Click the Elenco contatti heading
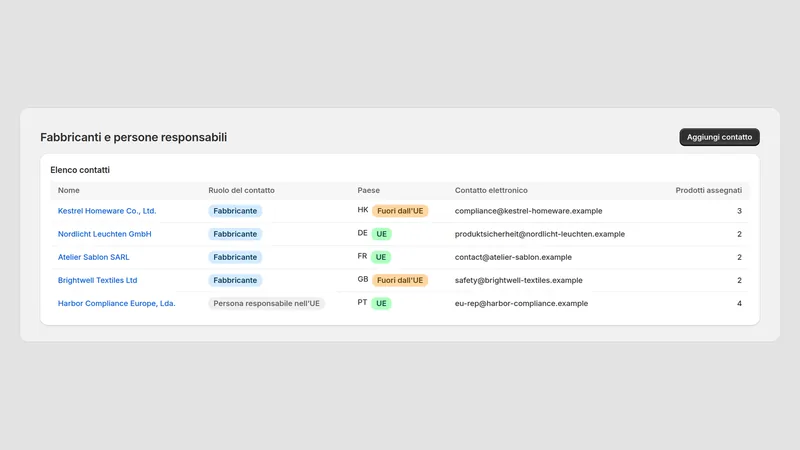Image resolution: width=800 pixels, height=450 pixels. (x=80, y=170)
